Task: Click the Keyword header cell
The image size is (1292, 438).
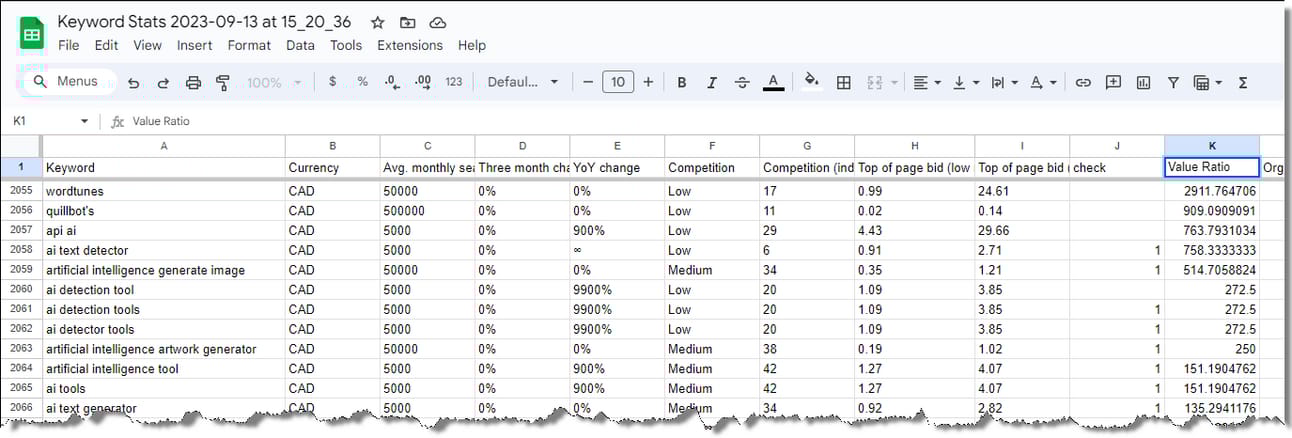Action: pos(164,167)
